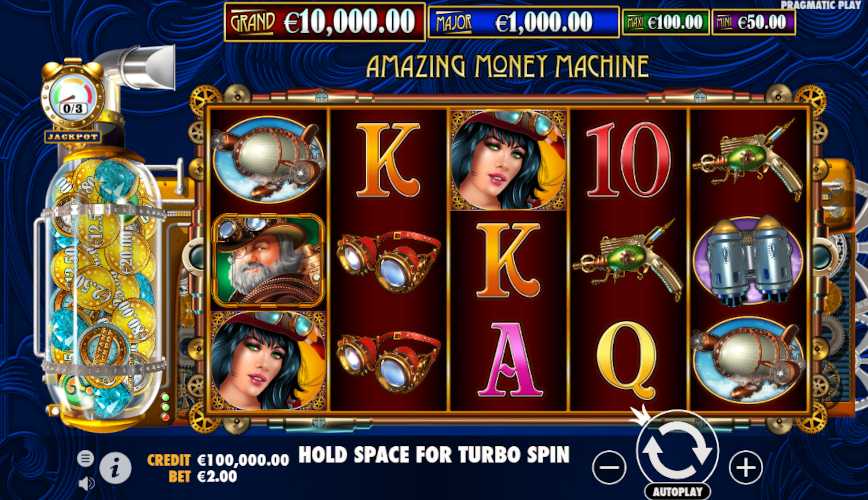Viewport: 868px width, 500px height.
Task: Click the Major jackpot €1,000.00 banner
Action: [523, 23]
